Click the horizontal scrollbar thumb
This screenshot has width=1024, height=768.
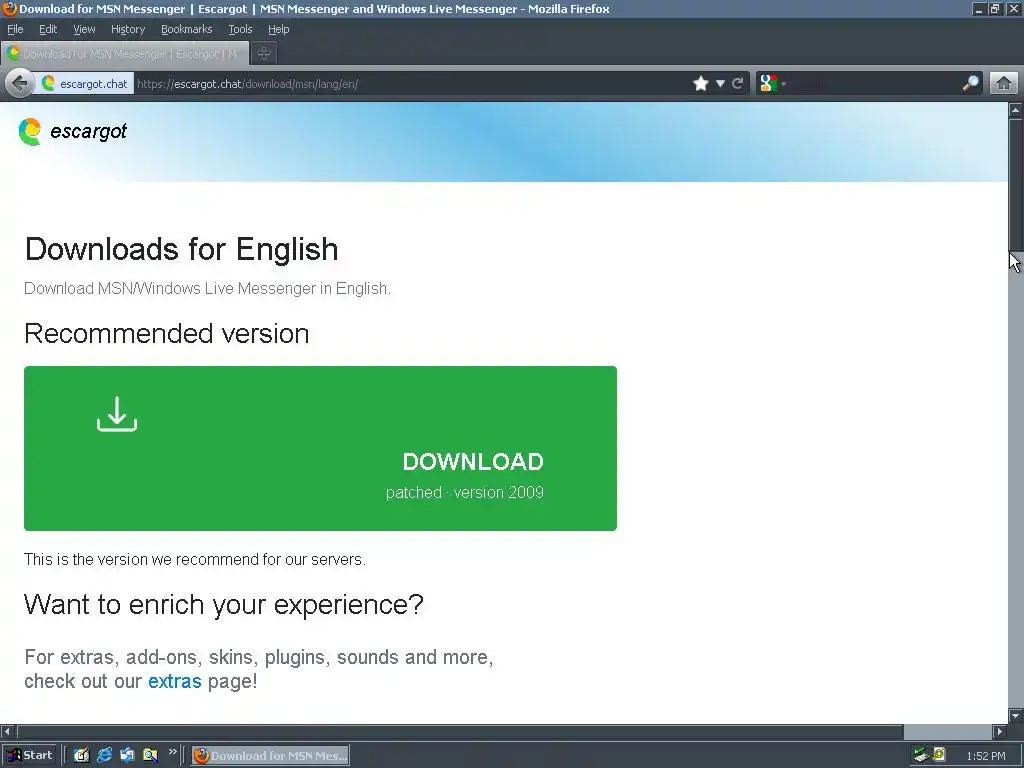[460, 731]
